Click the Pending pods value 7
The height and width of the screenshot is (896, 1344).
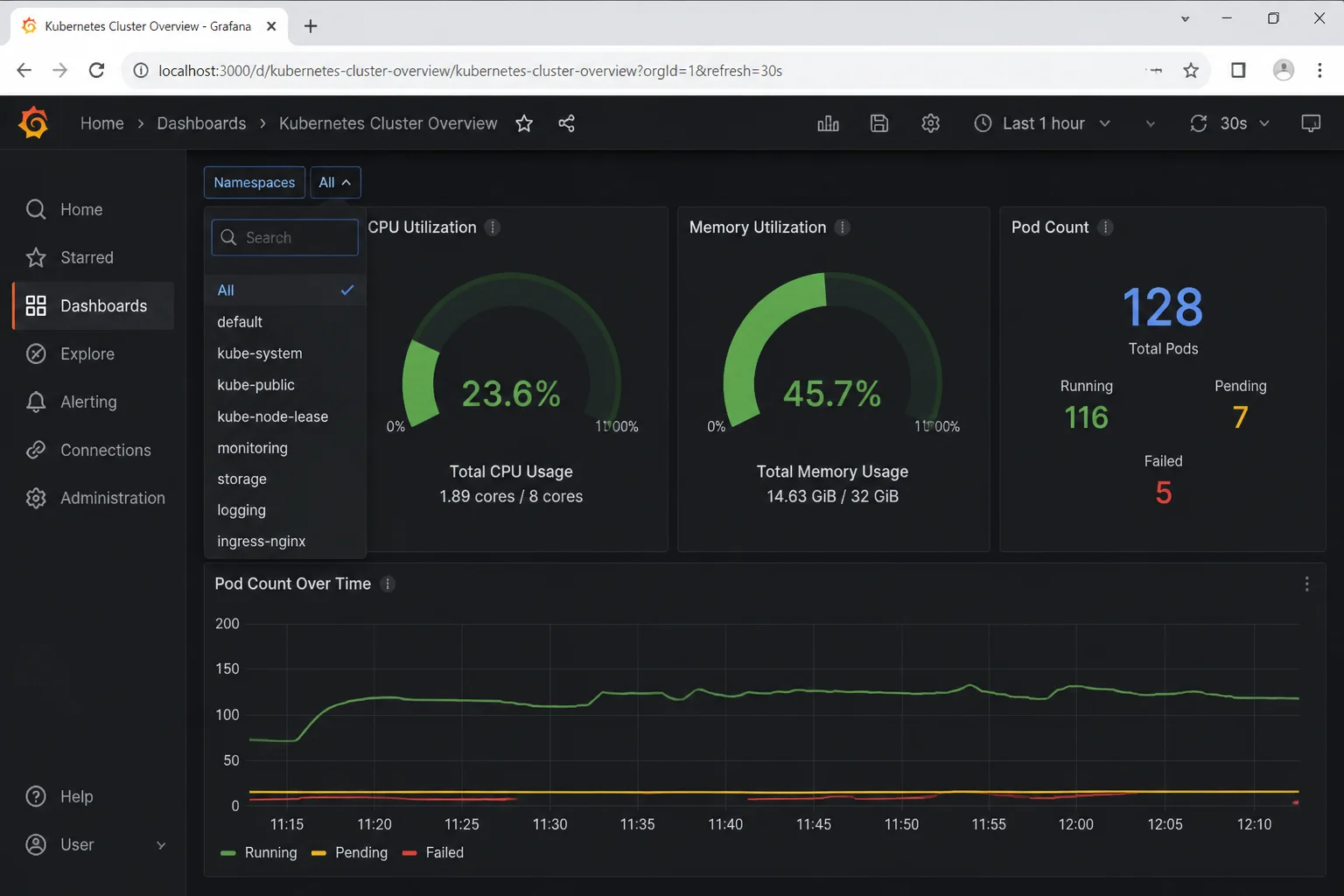pyautogui.click(x=1241, y=417)
